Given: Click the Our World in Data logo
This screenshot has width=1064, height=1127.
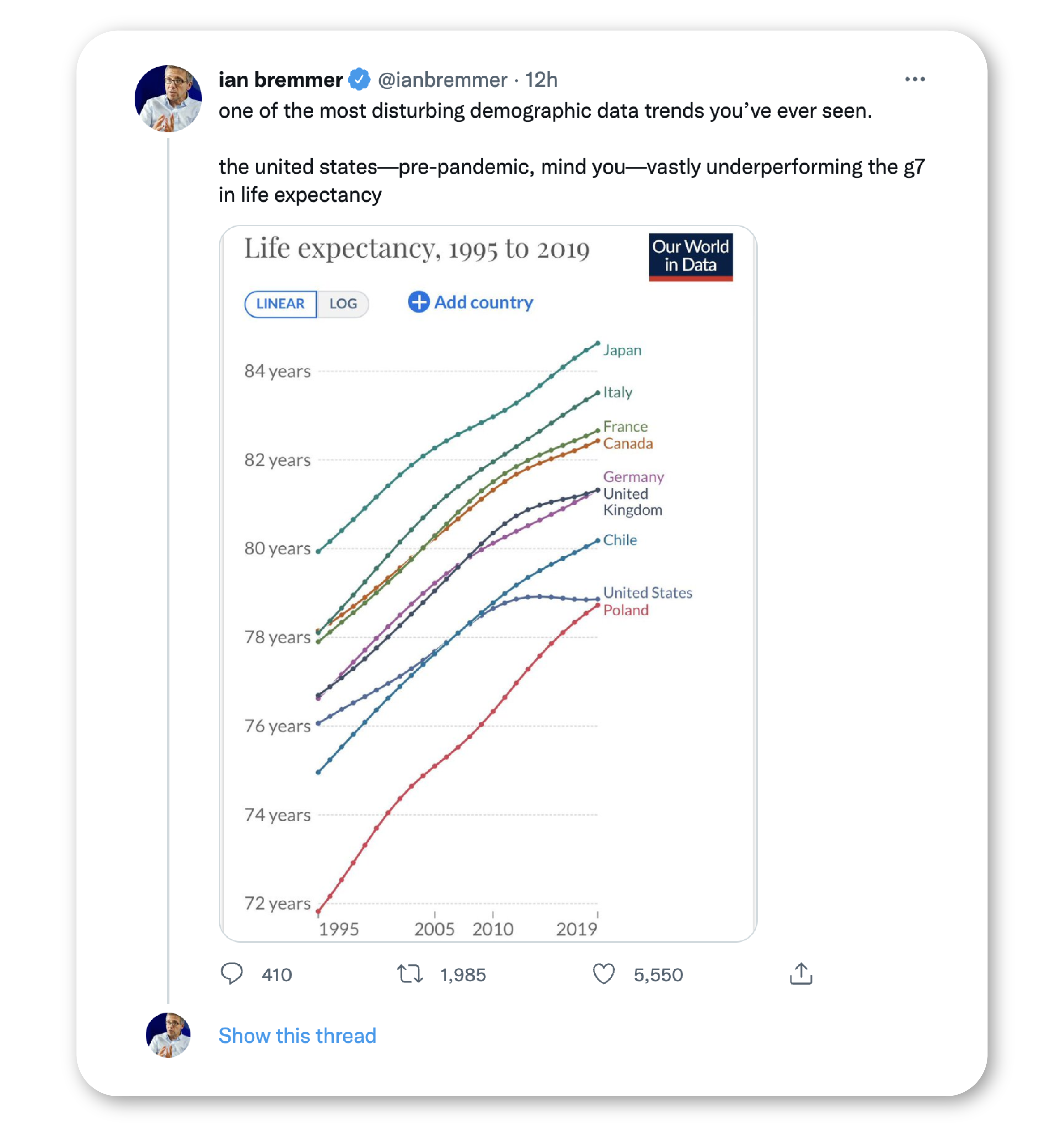Looking at the screenshot, I should point(690,257).
